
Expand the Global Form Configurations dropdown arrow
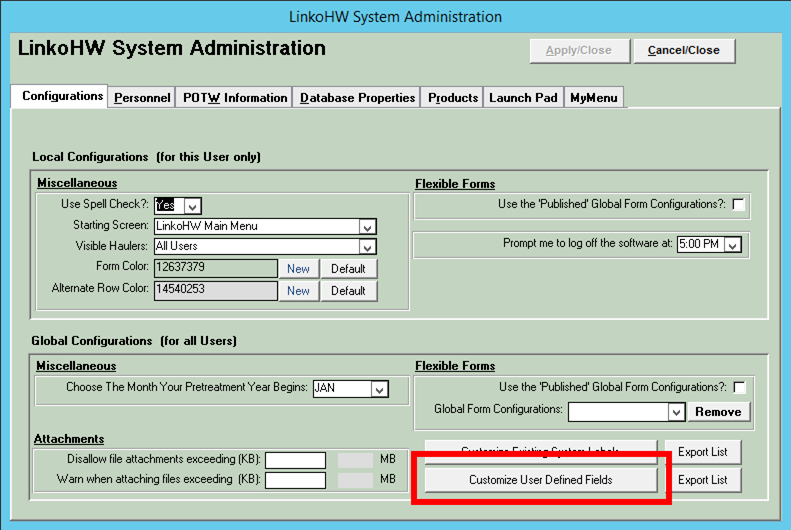[x=676, y=413]
